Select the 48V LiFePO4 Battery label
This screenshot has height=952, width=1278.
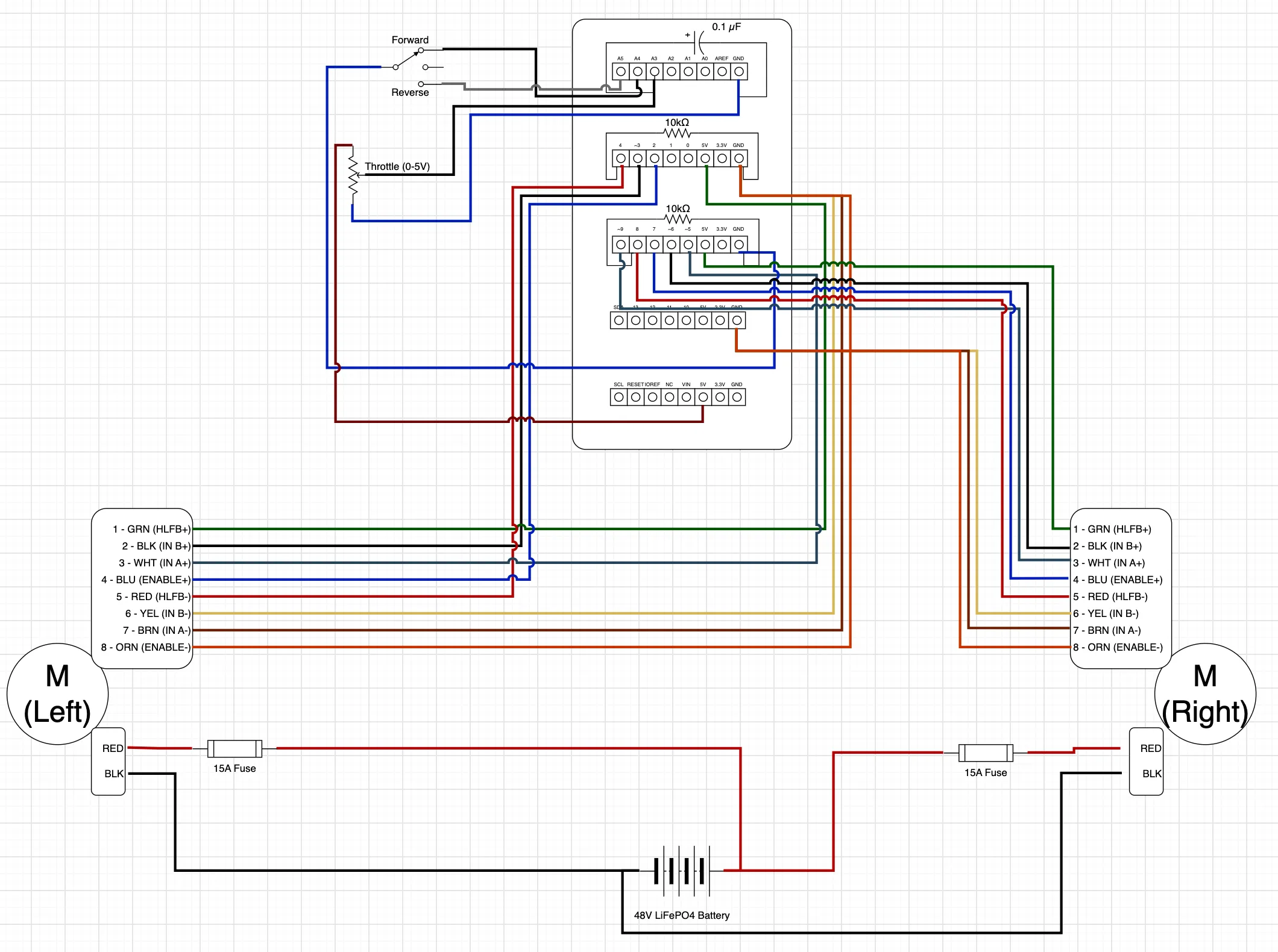[x=682, y=915]
